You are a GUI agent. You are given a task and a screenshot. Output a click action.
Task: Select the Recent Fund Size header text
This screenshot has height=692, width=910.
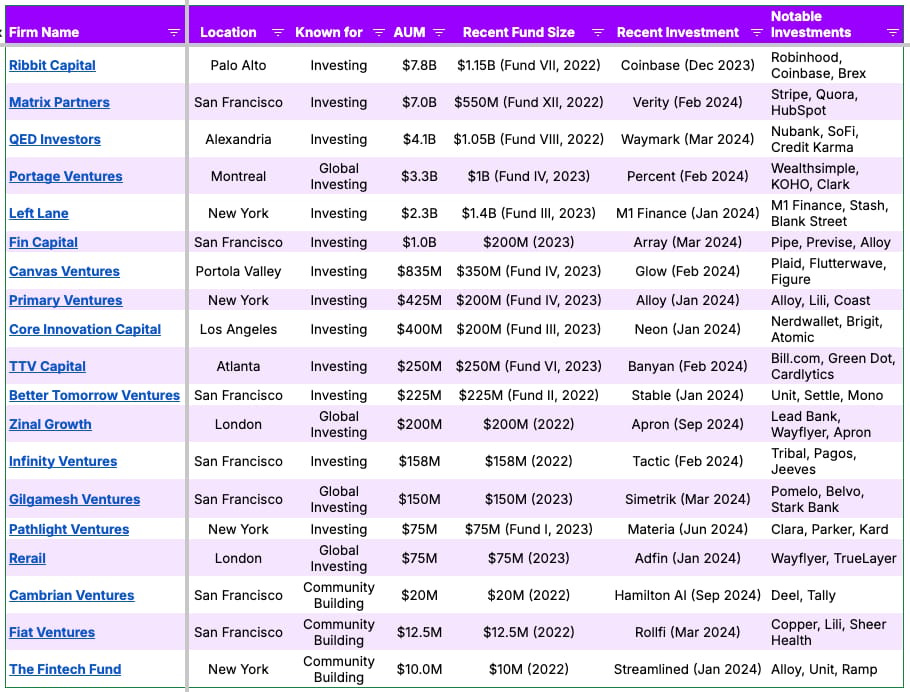point(519,33)
